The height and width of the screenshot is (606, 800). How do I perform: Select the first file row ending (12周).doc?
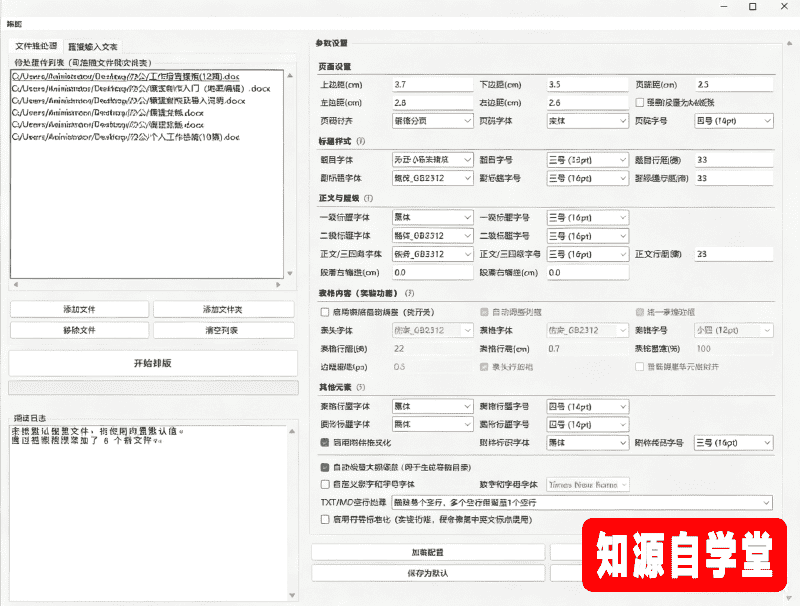(146, 77)
